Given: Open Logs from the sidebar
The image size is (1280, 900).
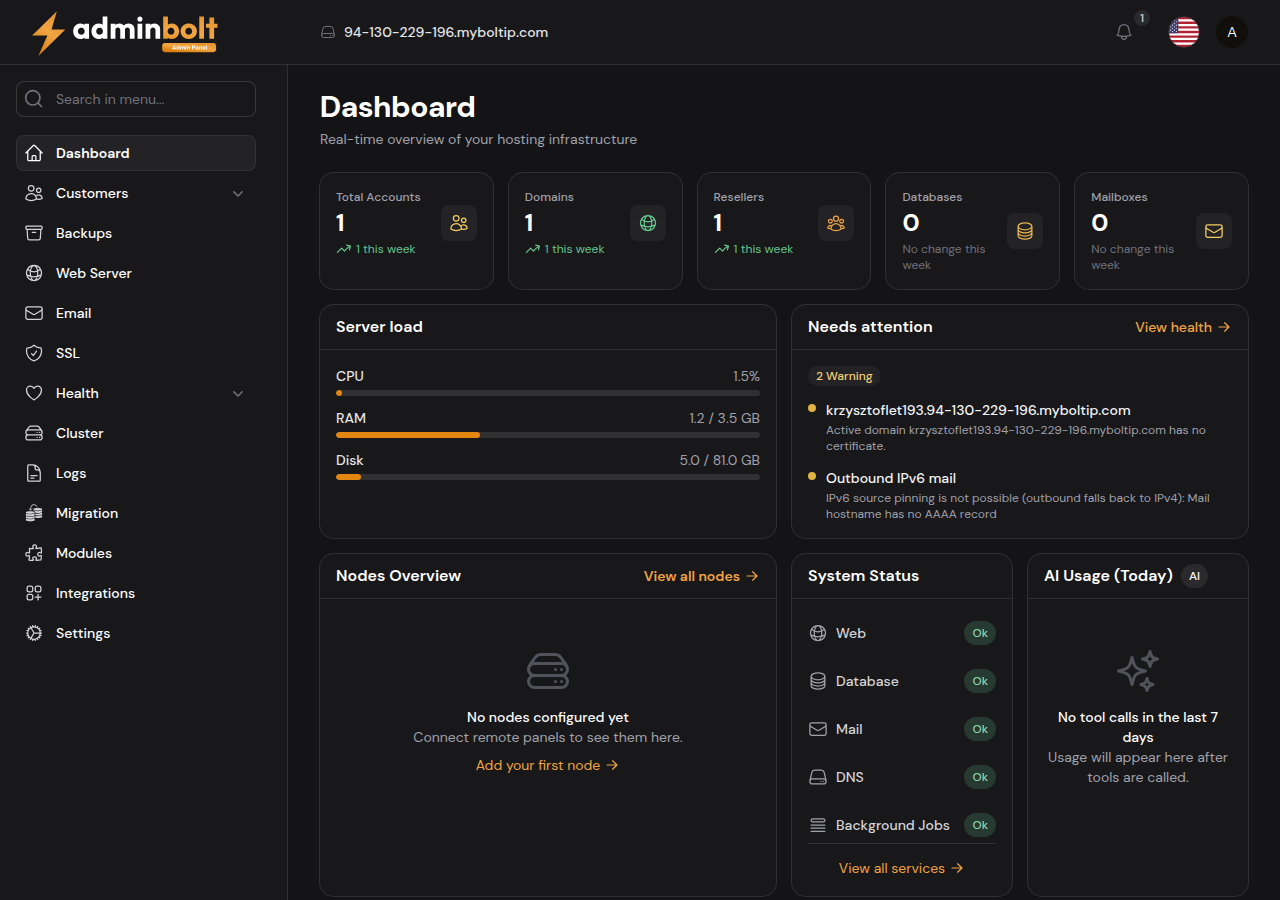Looking at the screenshot, I should (136, 473).
